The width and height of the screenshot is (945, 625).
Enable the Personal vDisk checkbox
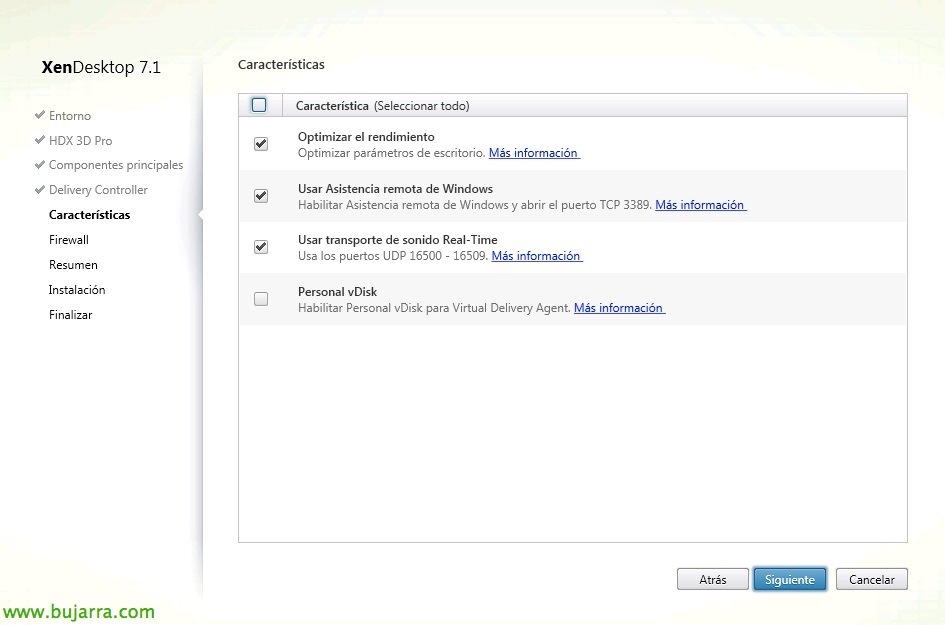[261, 299]
